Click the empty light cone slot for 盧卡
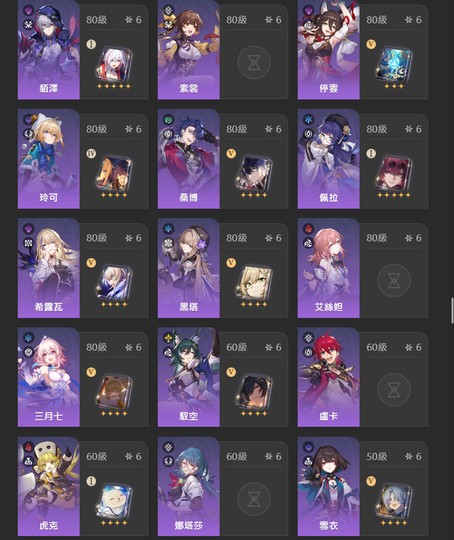Image resolution: width=454 pixels, height=540 pixels. pyautogui.click(x=394, y=390)
